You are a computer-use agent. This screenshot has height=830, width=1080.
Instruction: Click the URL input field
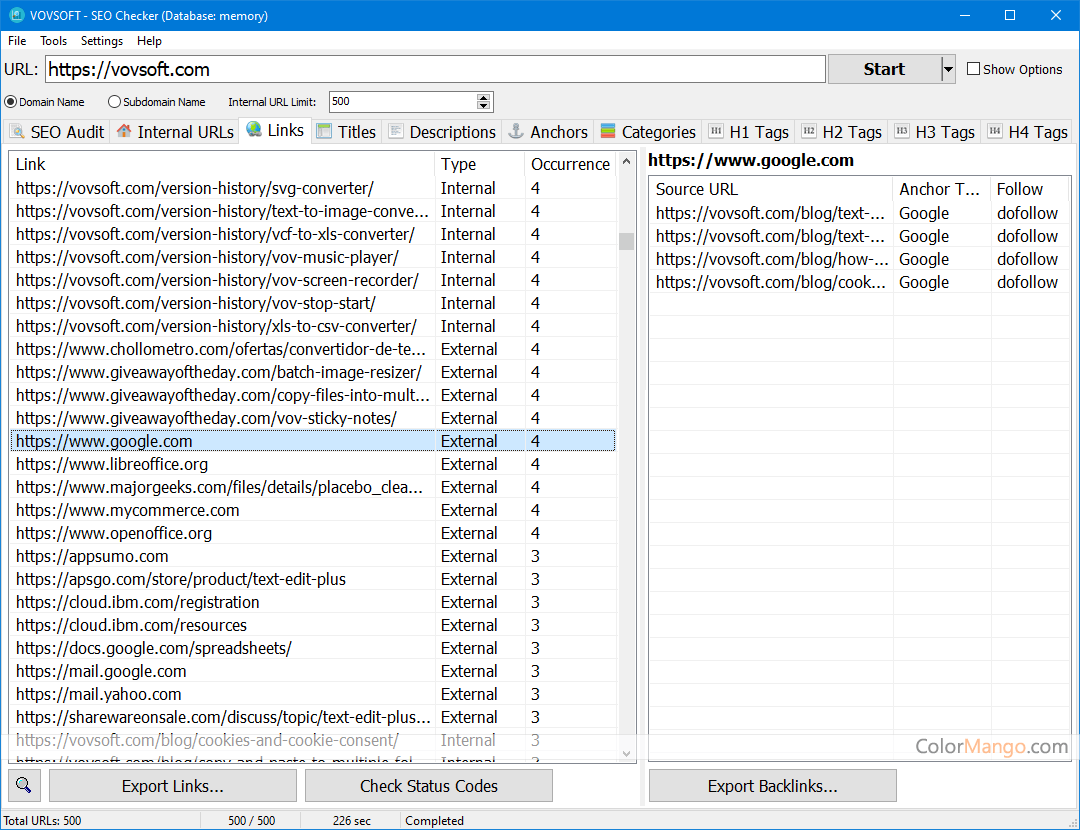point(435,69)
